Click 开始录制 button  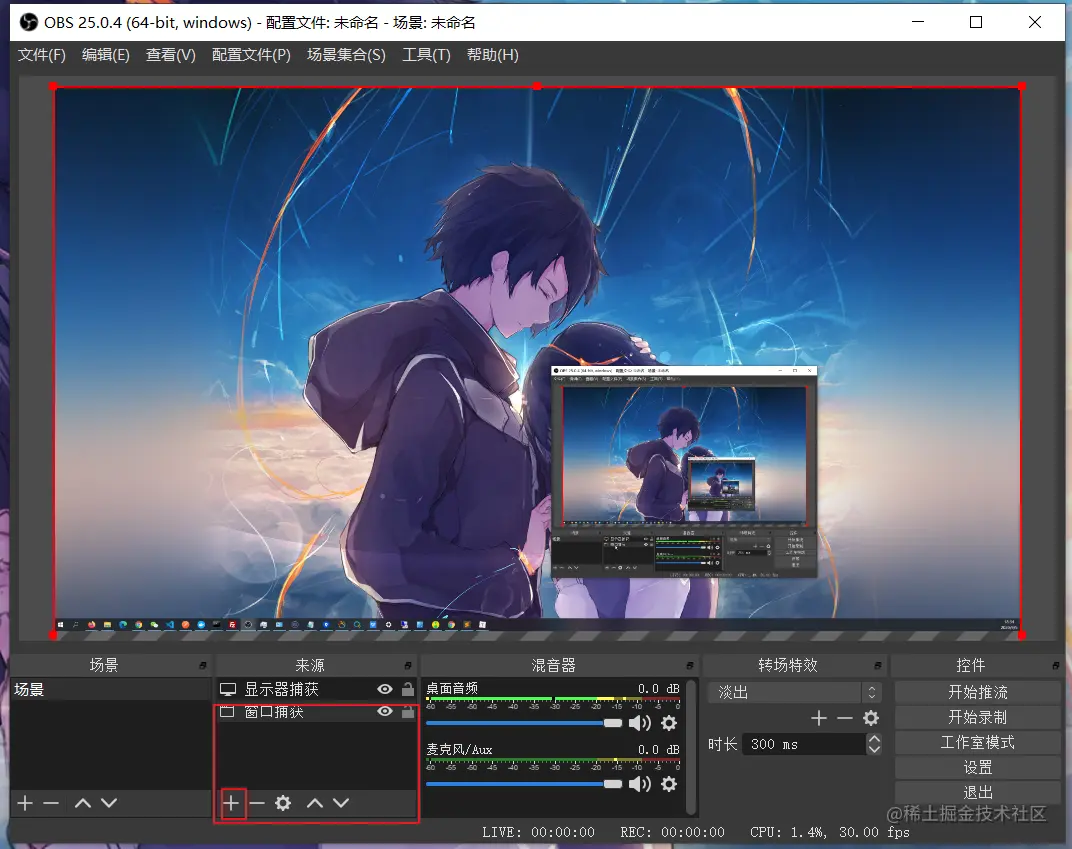(x=978, y=717)
